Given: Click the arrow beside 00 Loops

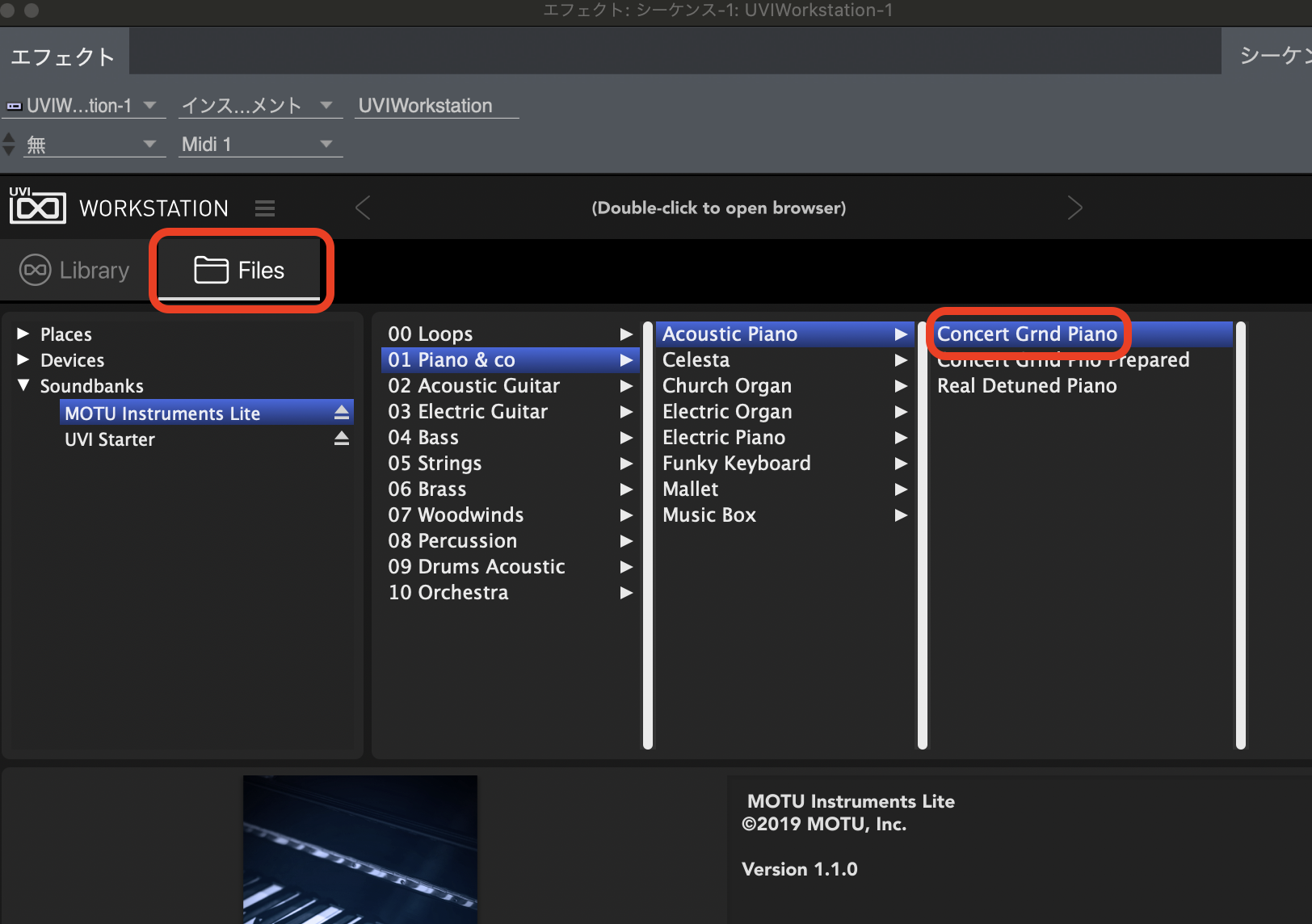Looking at the screenshot, I should 626,334.
